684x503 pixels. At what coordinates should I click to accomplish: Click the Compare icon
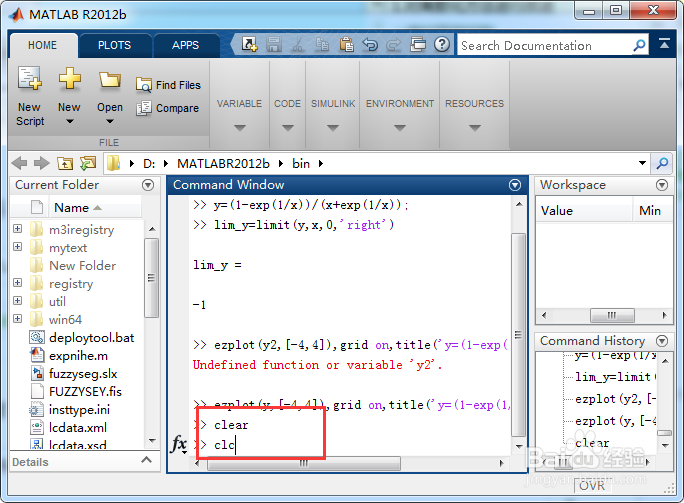pos(144,108)
